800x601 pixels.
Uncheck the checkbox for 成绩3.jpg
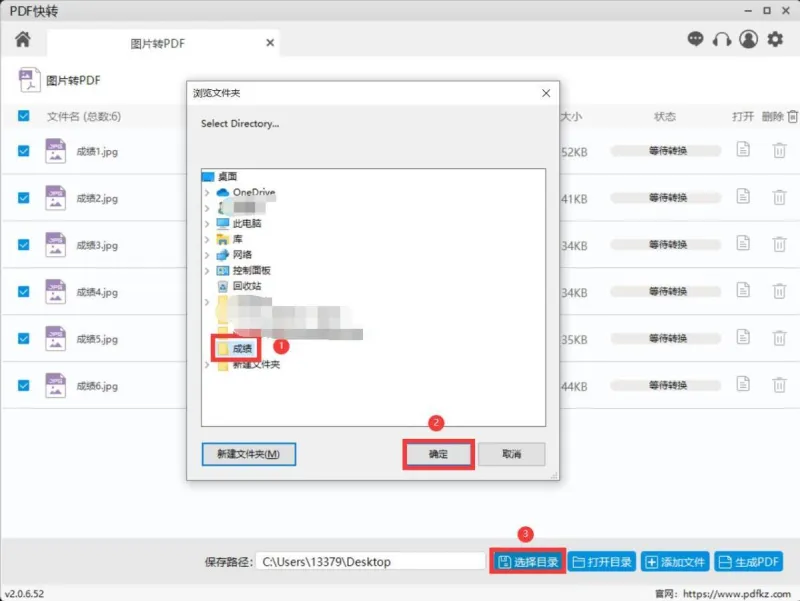pyautogui.click(x=23, y=245)
